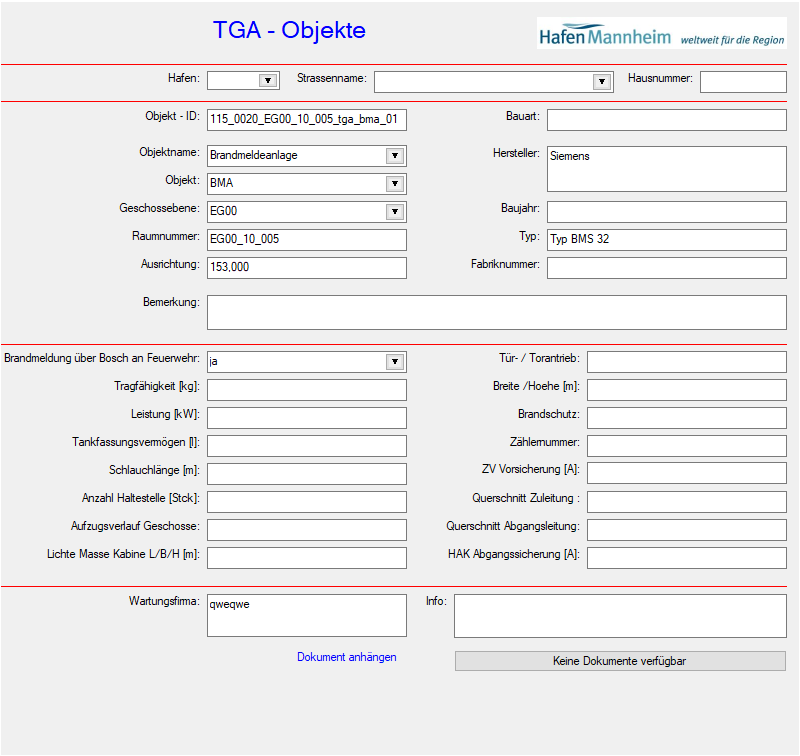Click the ZV Vorsicherung [A] field

[x=686, y=473]
